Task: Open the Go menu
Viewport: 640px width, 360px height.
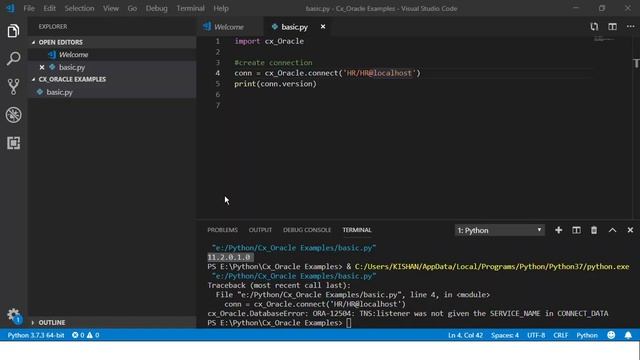Action: point(132,8)
